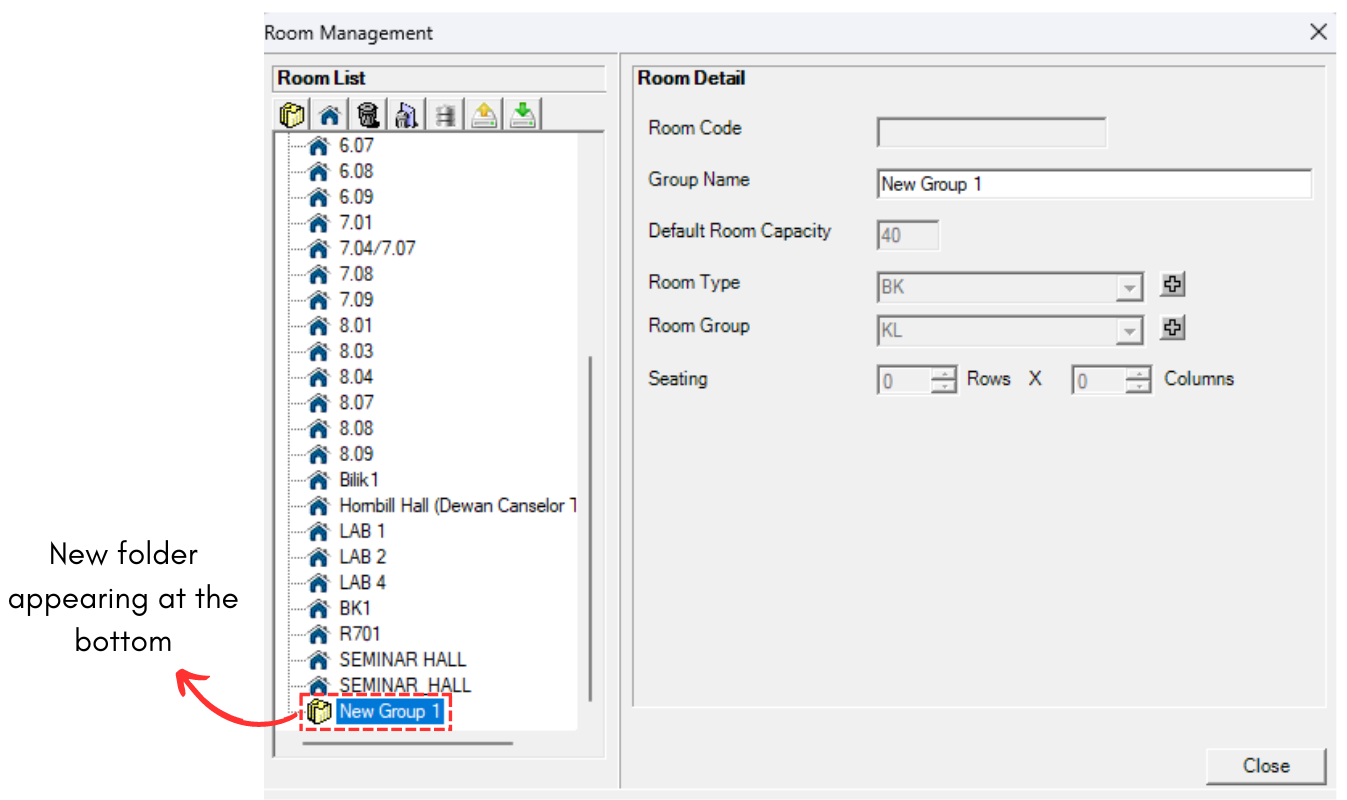The image size is (1347, 800).
Task: Click the Room List horizontal scrollbar
Action: (x=407, y=743)
